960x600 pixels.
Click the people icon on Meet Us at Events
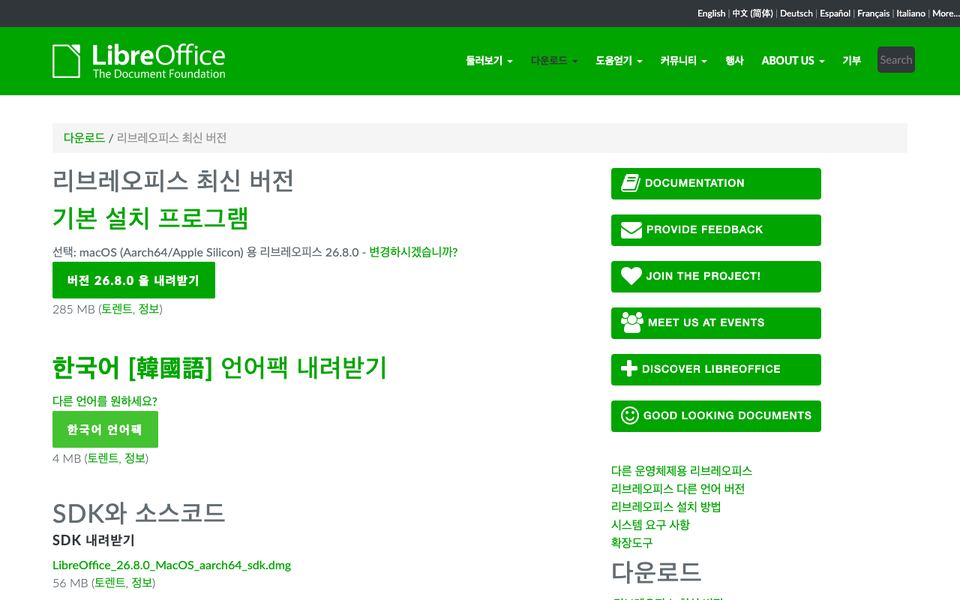(632, 322)
